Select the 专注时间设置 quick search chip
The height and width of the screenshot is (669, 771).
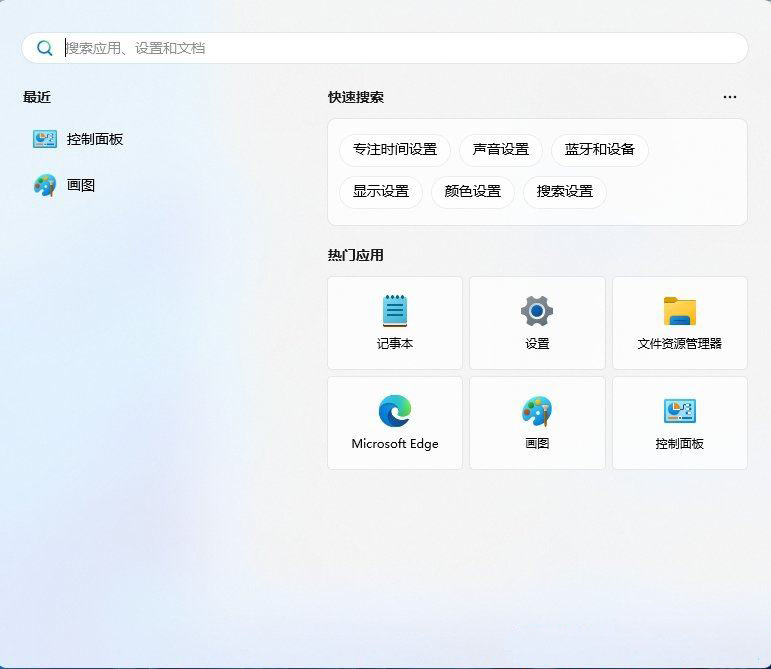coord(395,149)
